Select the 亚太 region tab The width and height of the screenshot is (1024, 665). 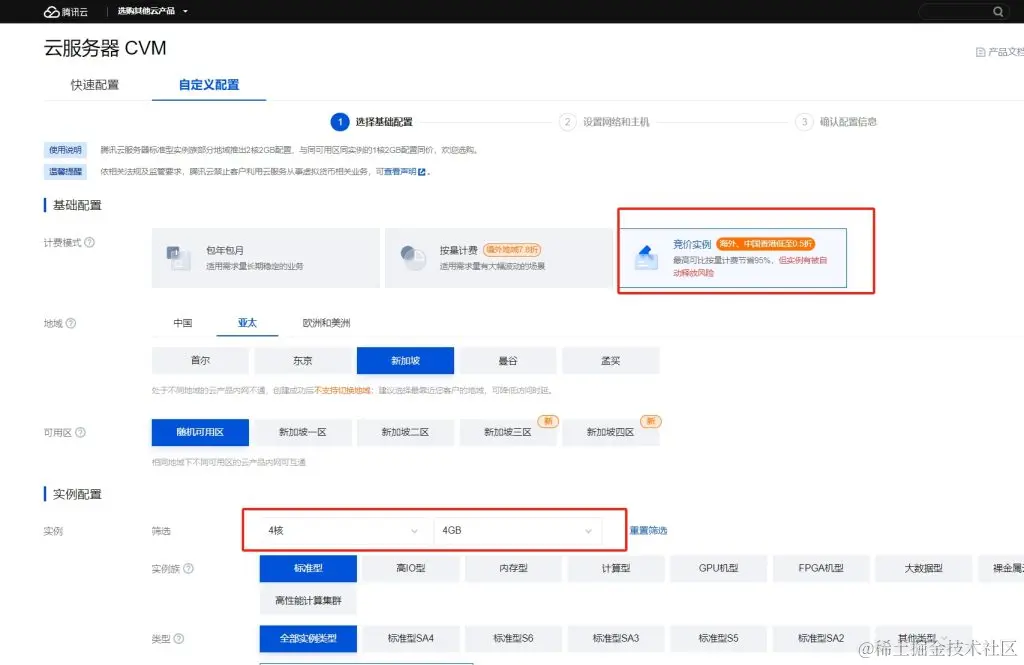click(x=248, y=323)
